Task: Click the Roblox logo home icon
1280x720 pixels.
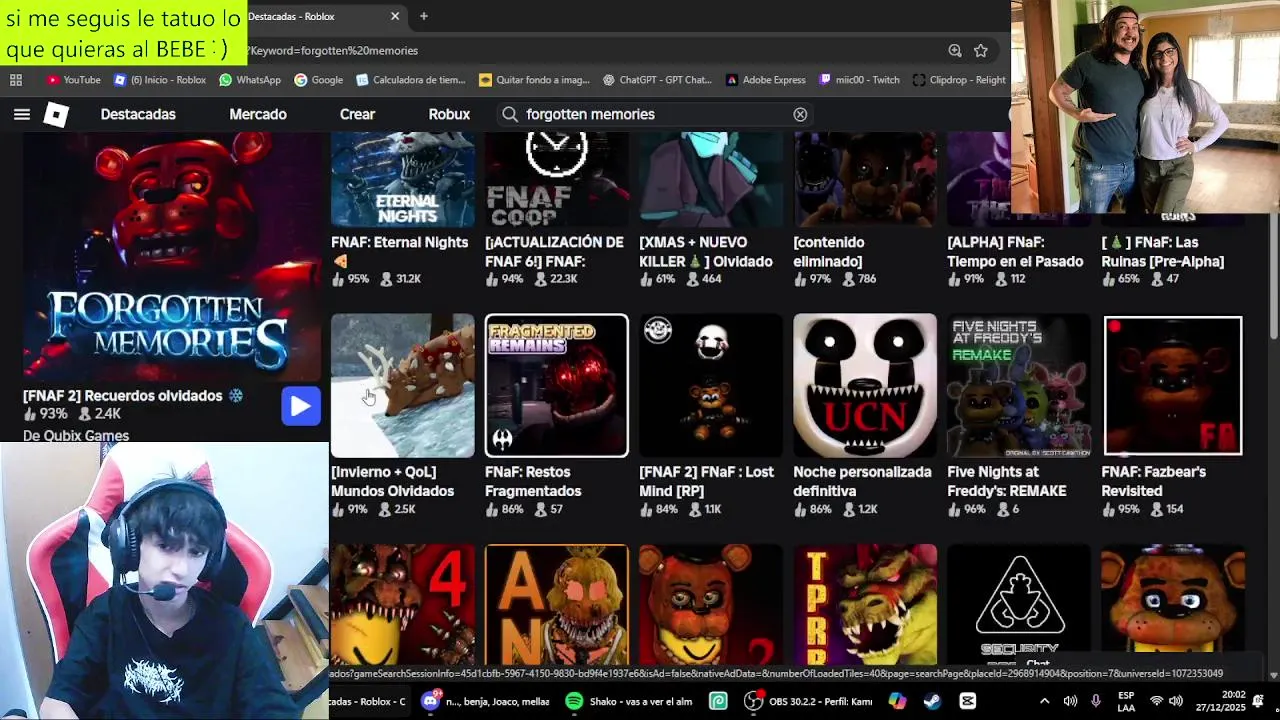Action: pyautogui.click(x=56, y=114)
